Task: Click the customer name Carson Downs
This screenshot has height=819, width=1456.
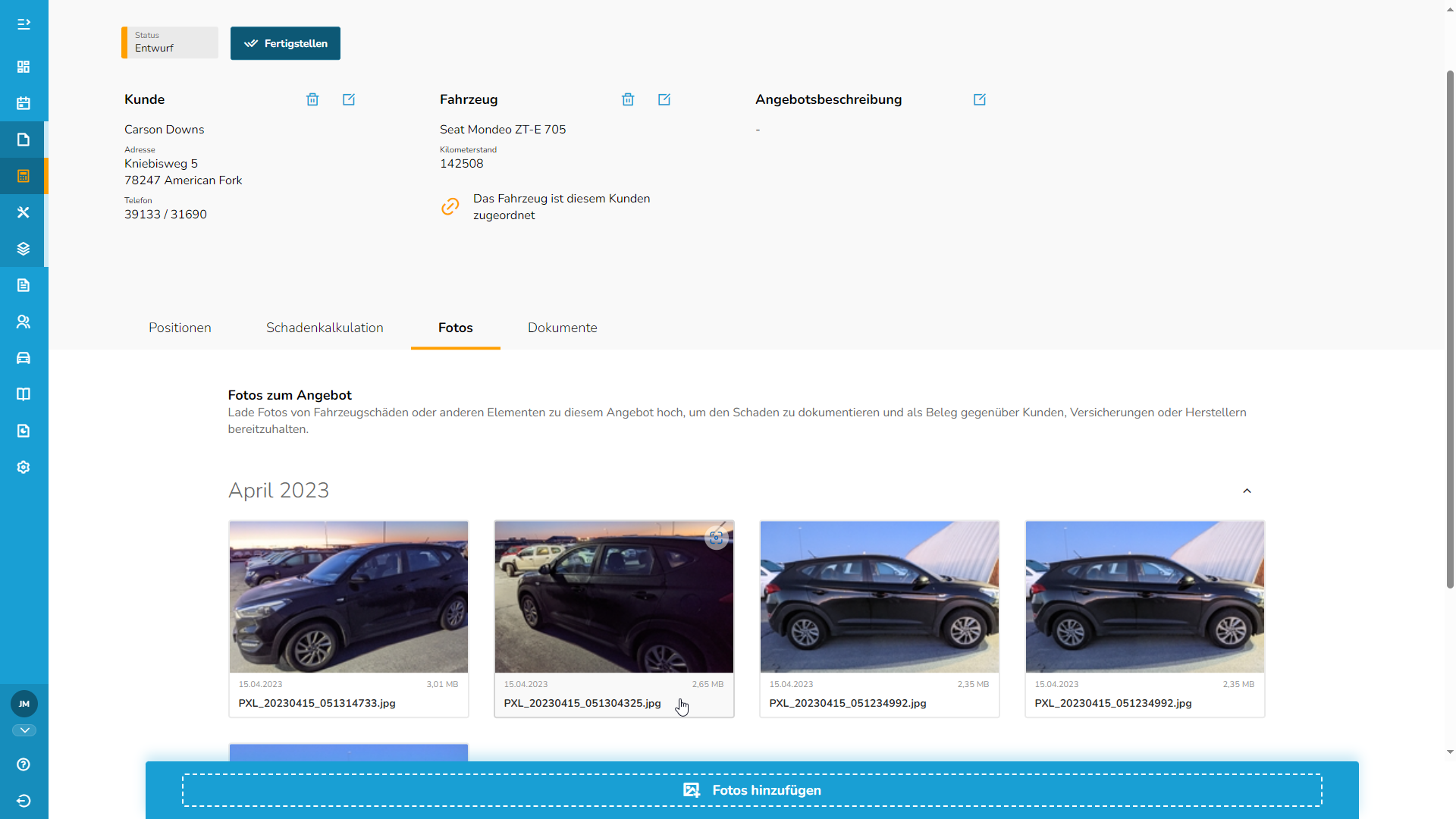Action: 165,130
